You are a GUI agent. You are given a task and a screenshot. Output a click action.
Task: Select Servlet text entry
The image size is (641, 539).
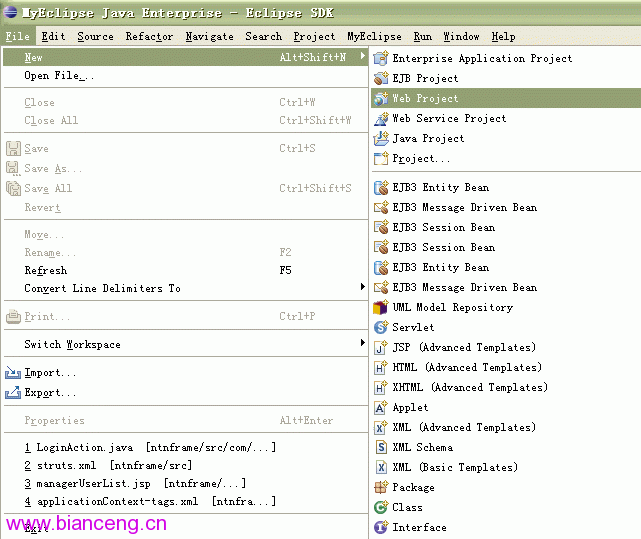[413, 327]
